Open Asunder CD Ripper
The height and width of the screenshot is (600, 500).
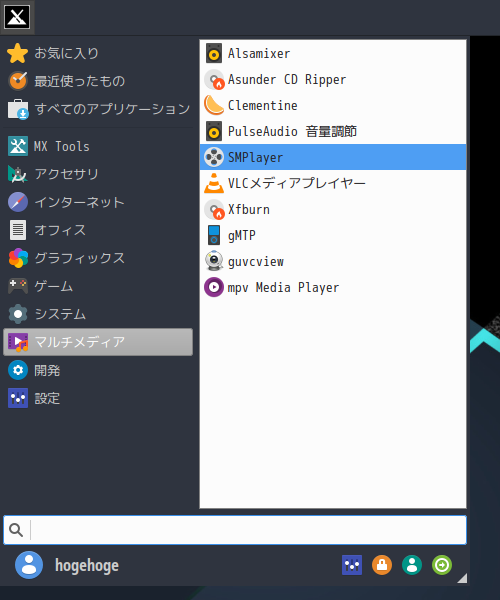tap(333, 79)
